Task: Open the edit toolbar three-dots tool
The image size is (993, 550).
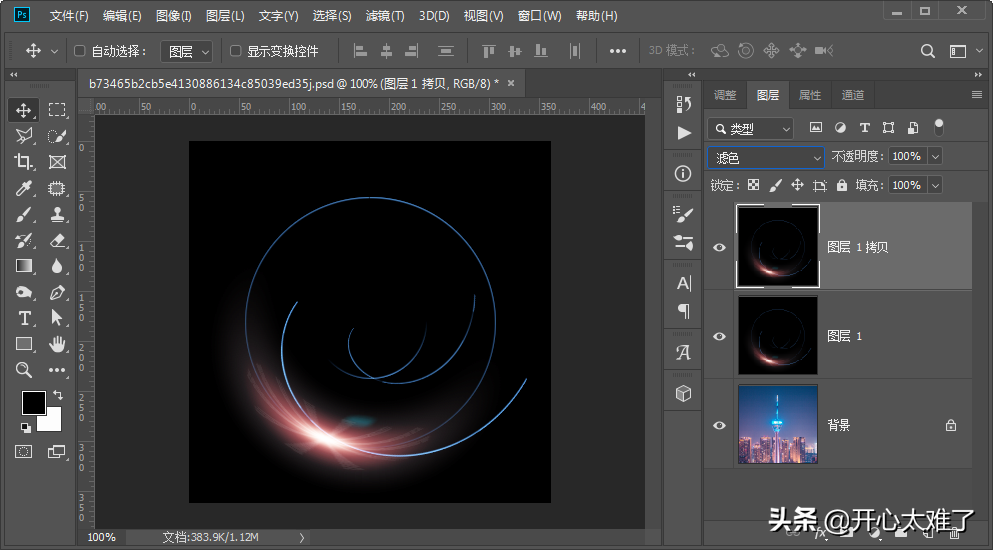Action: pyautogui.click(x=57, y=370)
